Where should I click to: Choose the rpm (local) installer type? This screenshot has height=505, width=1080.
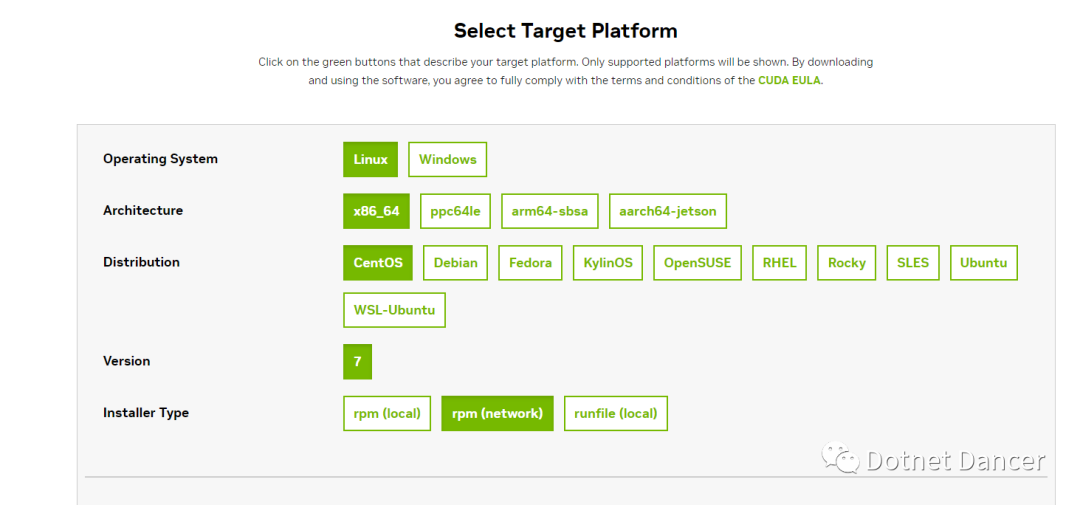[387, 413]
